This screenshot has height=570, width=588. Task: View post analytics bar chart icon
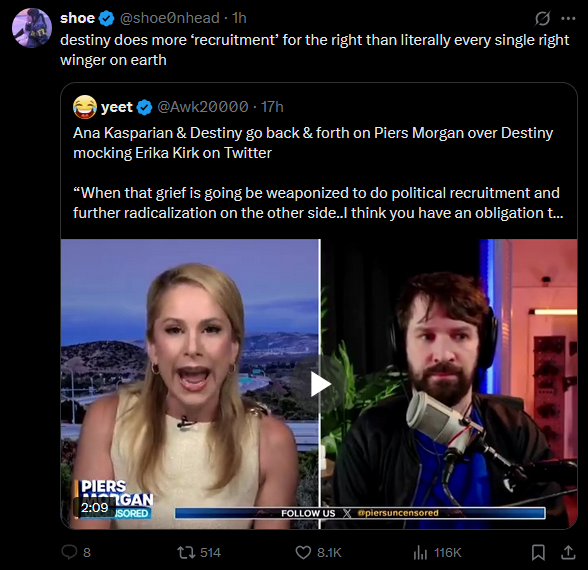[420, 552]
